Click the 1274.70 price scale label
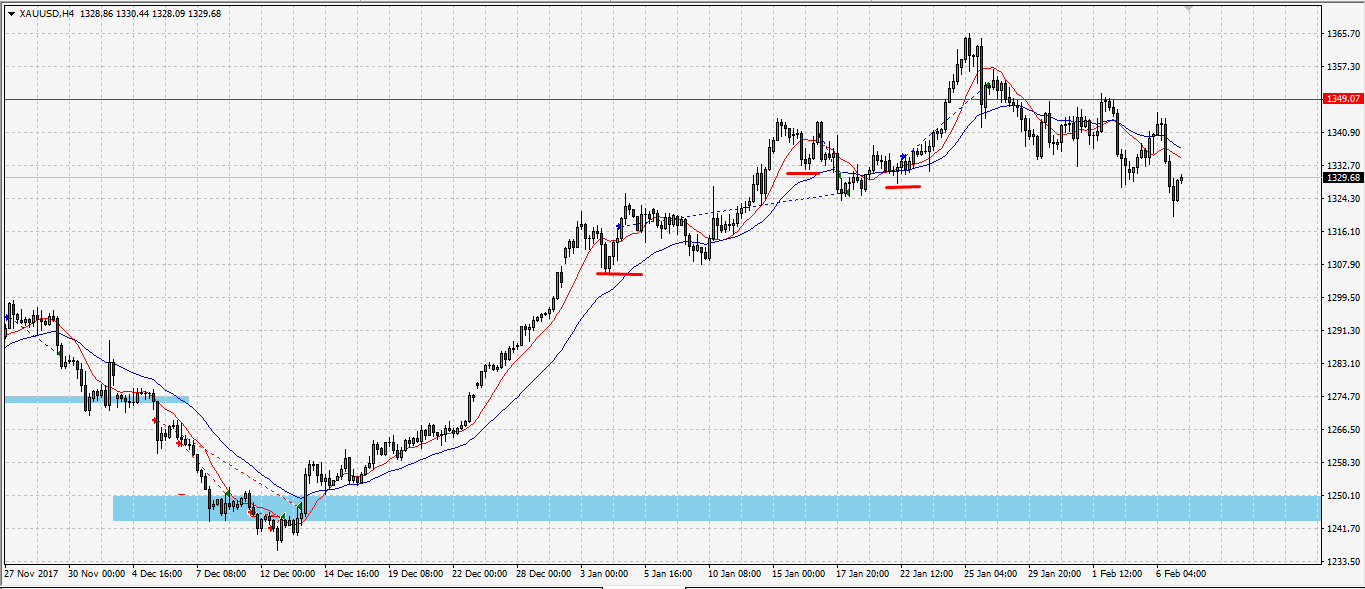 (x=1343, y=396)
